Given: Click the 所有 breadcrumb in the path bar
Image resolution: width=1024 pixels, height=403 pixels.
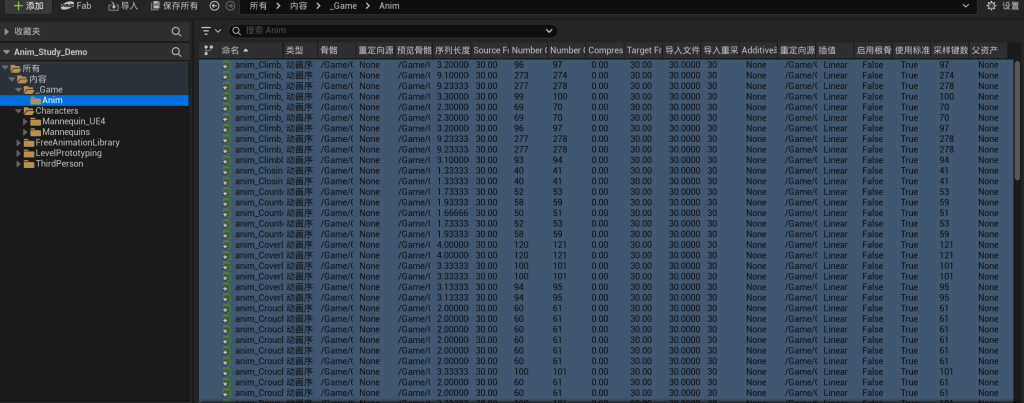Looking at the screenshot, I should (x=259, y=6).
